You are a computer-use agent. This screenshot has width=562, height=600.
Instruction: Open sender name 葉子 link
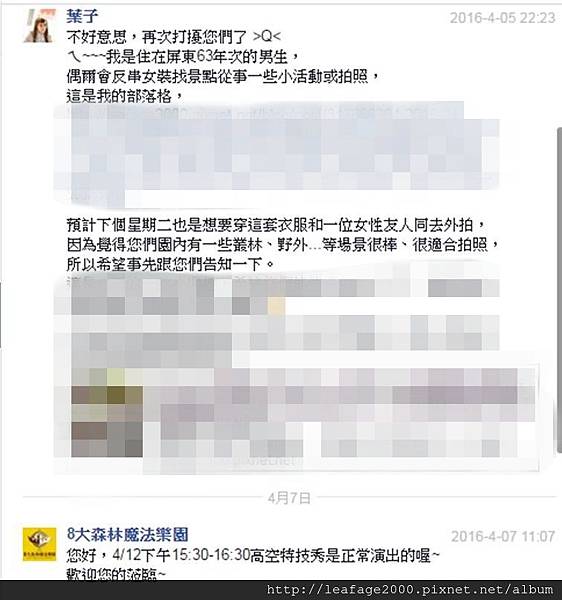(82, 16)
